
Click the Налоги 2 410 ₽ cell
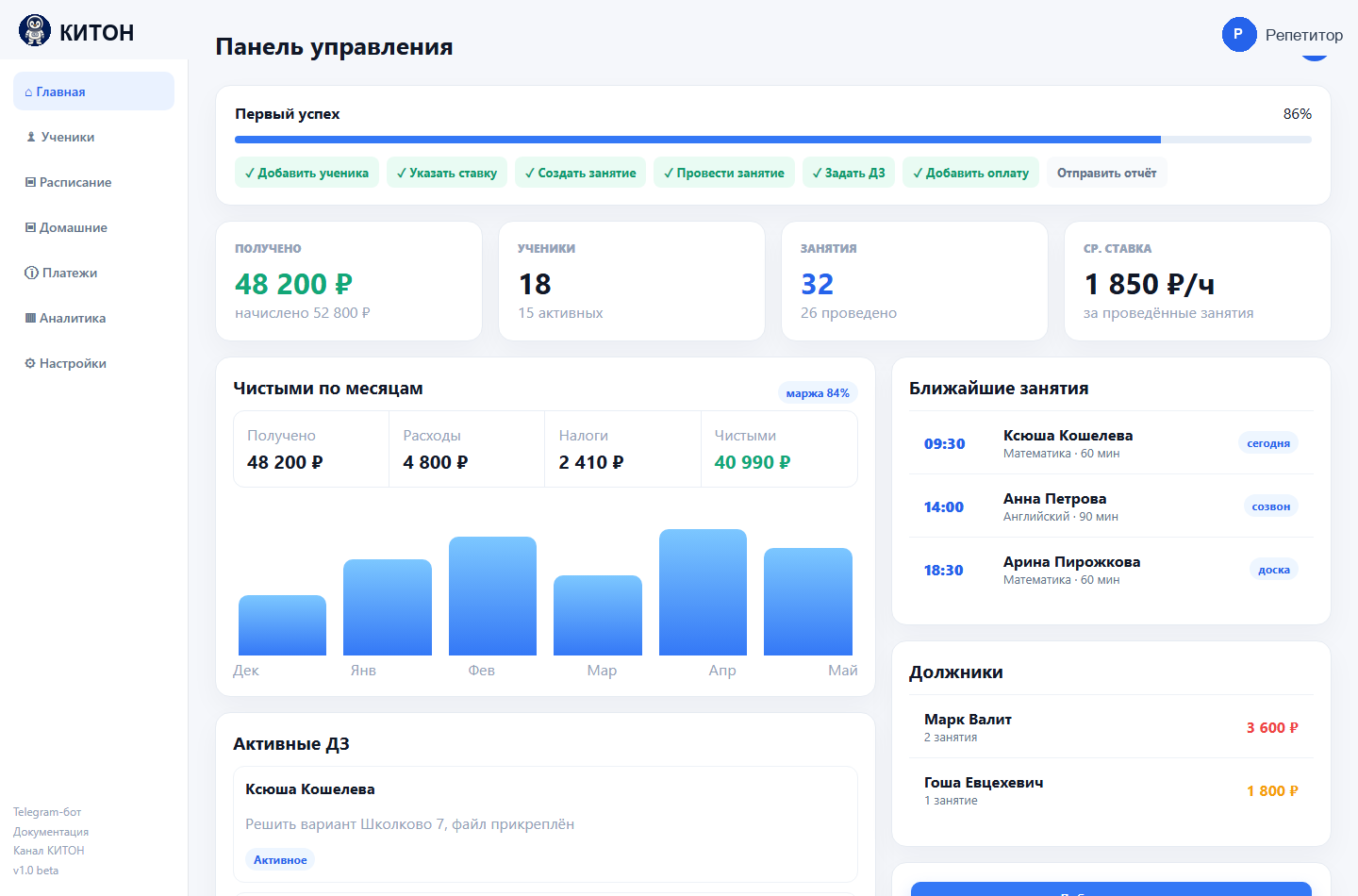pyautogui.click(x=622, y=449)
